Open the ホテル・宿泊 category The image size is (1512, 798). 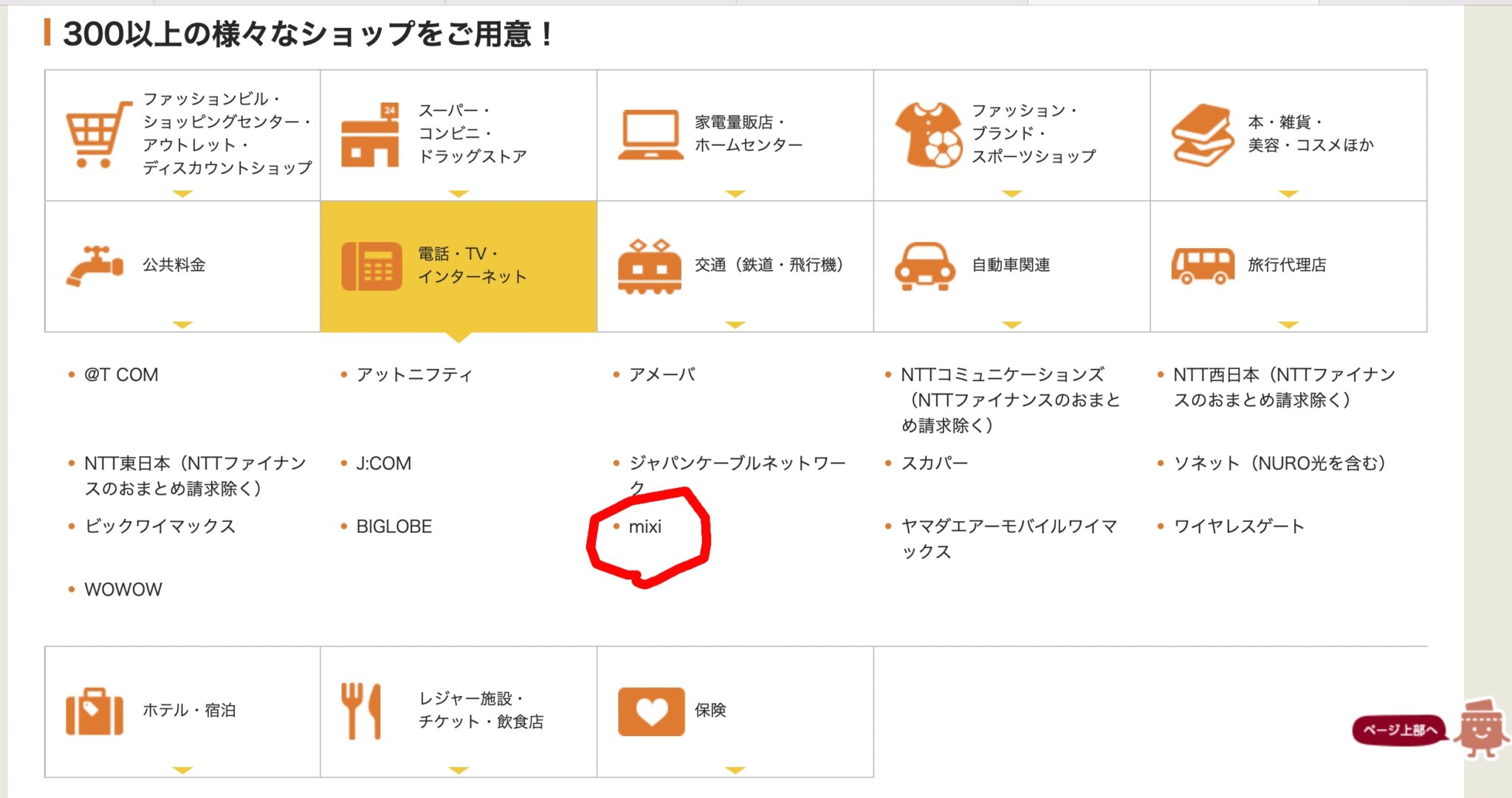click(x=182, y=712)
